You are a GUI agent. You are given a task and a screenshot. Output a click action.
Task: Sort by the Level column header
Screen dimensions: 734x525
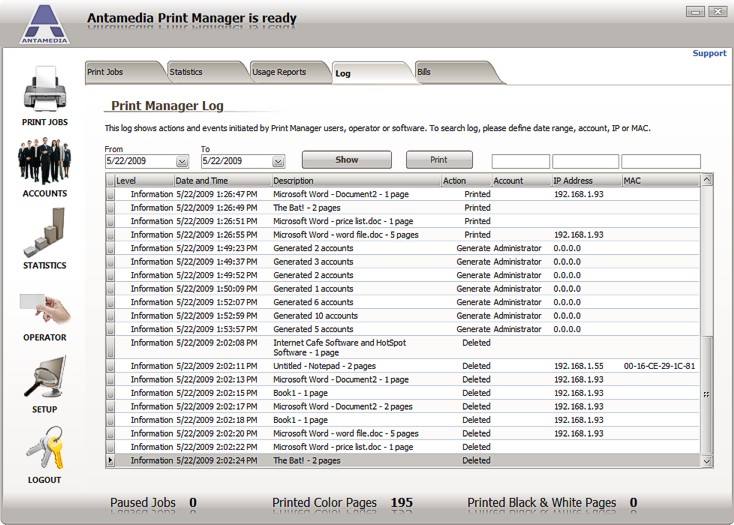(x=144, y=181)
